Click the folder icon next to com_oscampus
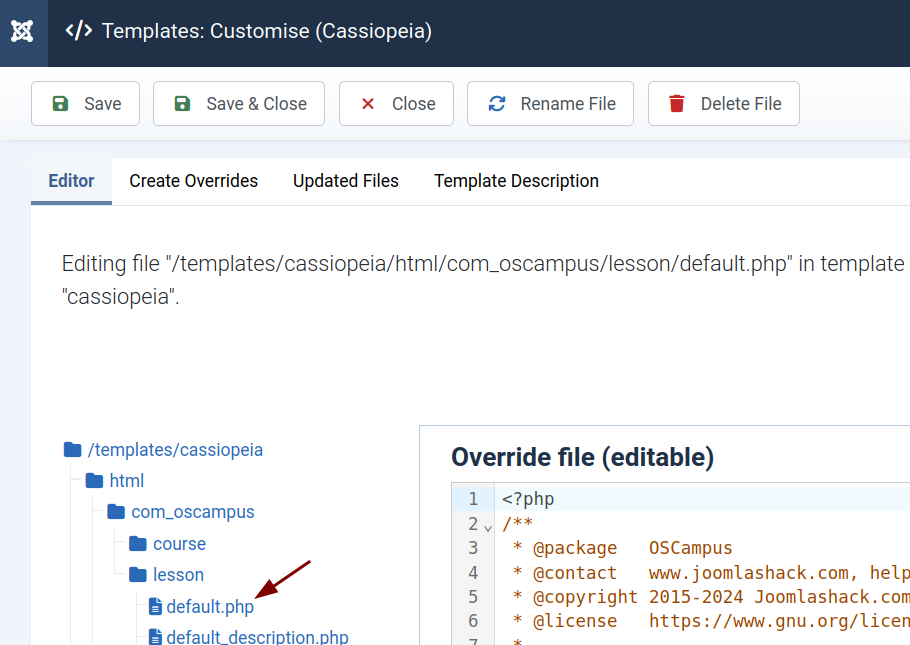 point(116,511)
